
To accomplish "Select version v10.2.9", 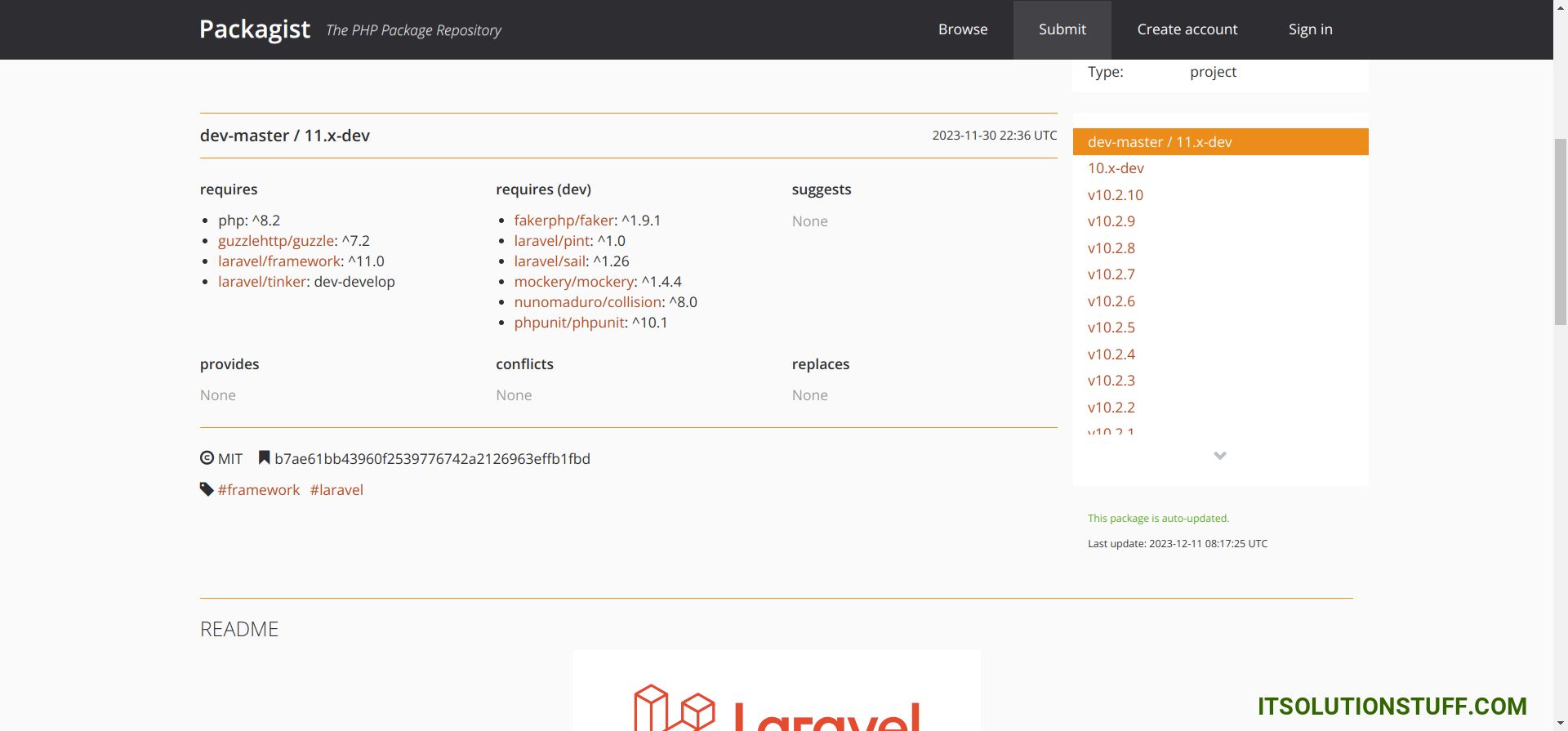I will coord(1111,221).
